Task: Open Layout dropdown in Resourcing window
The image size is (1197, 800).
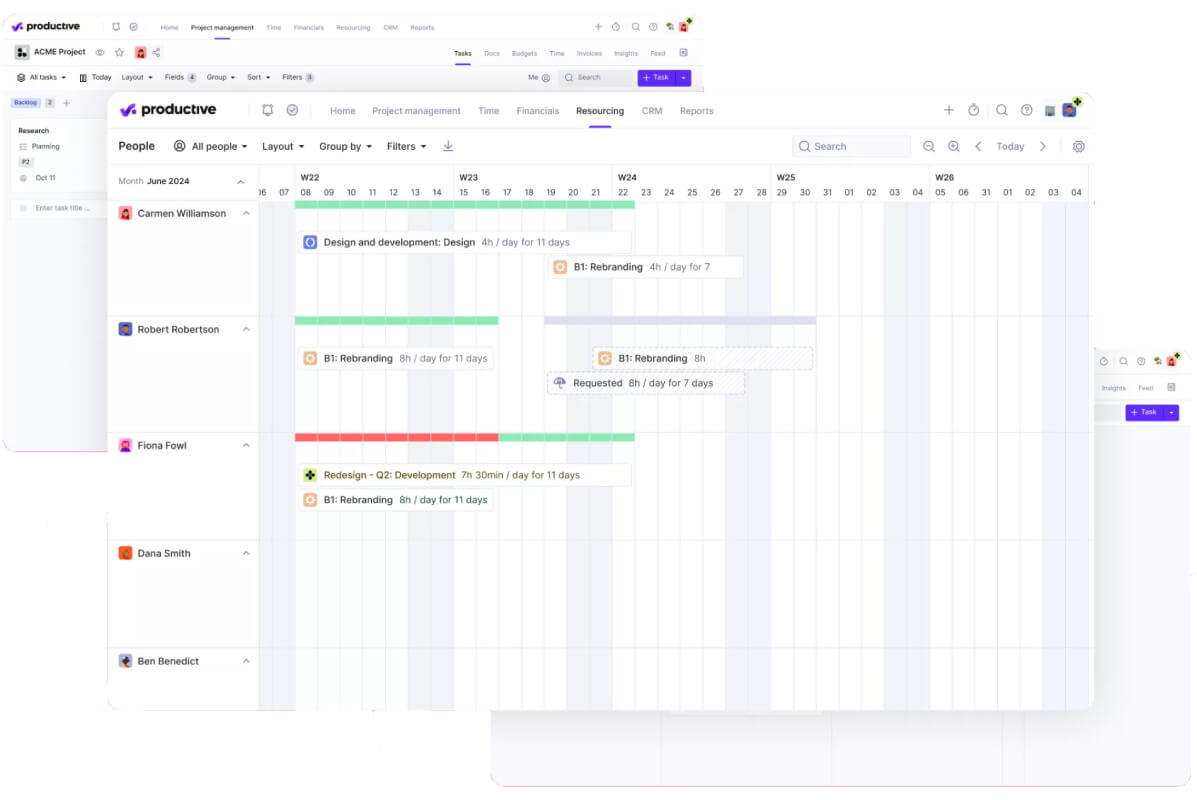Action: pyautogui.click(x=283, y=147)
